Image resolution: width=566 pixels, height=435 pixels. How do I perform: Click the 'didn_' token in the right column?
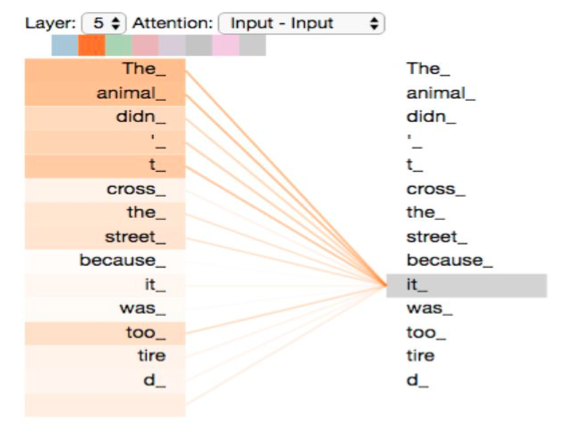(x=431, y=117)
